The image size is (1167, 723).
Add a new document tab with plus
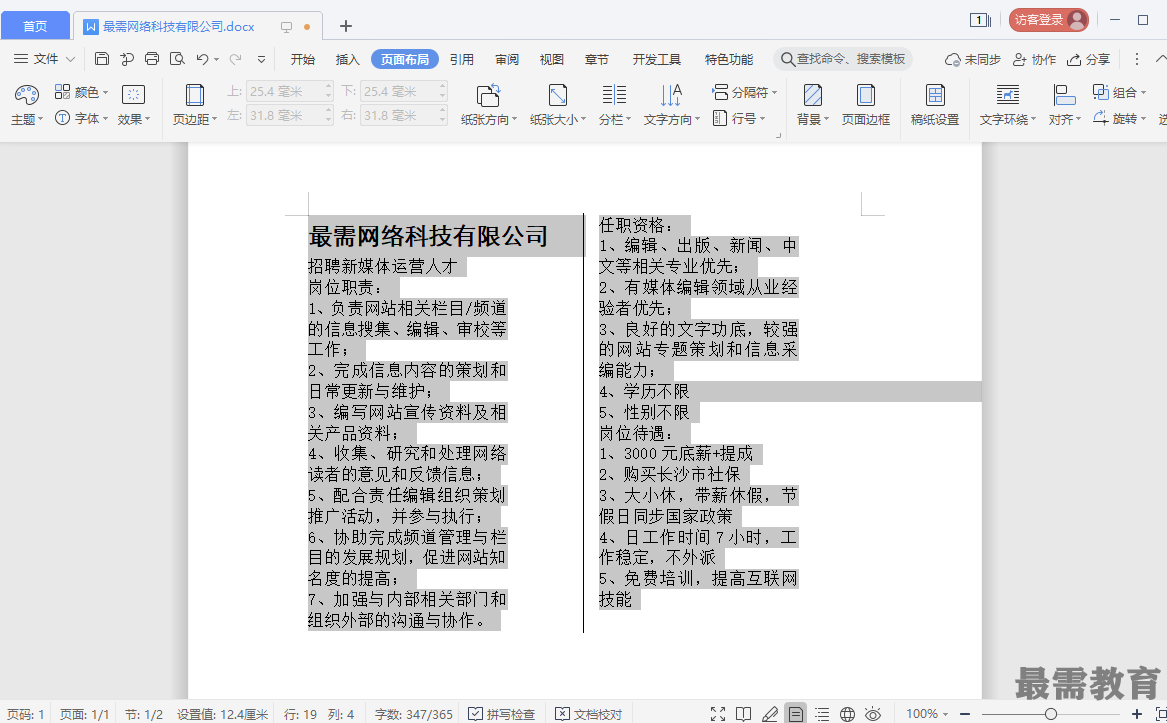coord(345,26)
